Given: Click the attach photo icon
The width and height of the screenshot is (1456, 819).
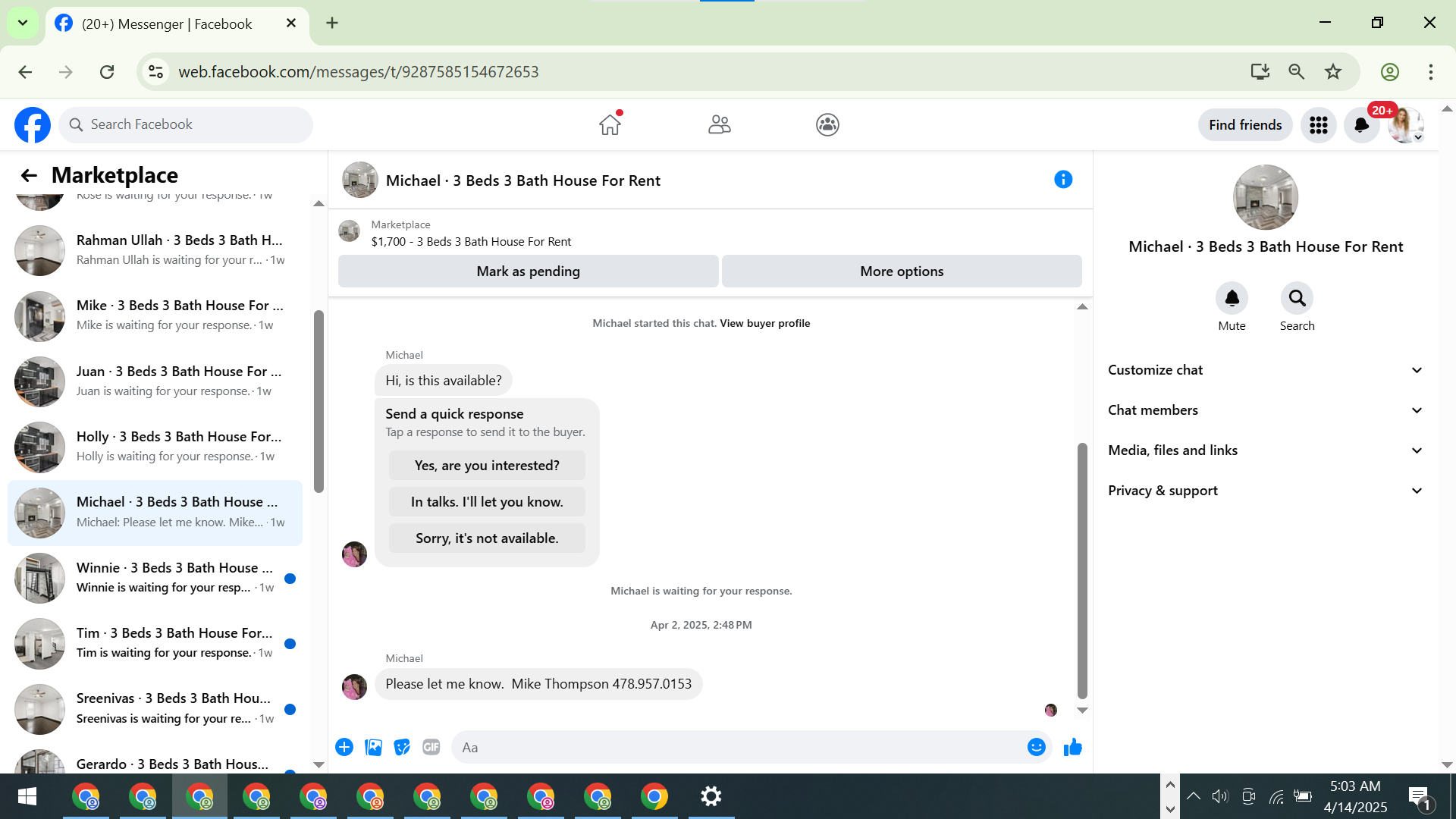Looking at the screenshot, I should pos(373,748).
